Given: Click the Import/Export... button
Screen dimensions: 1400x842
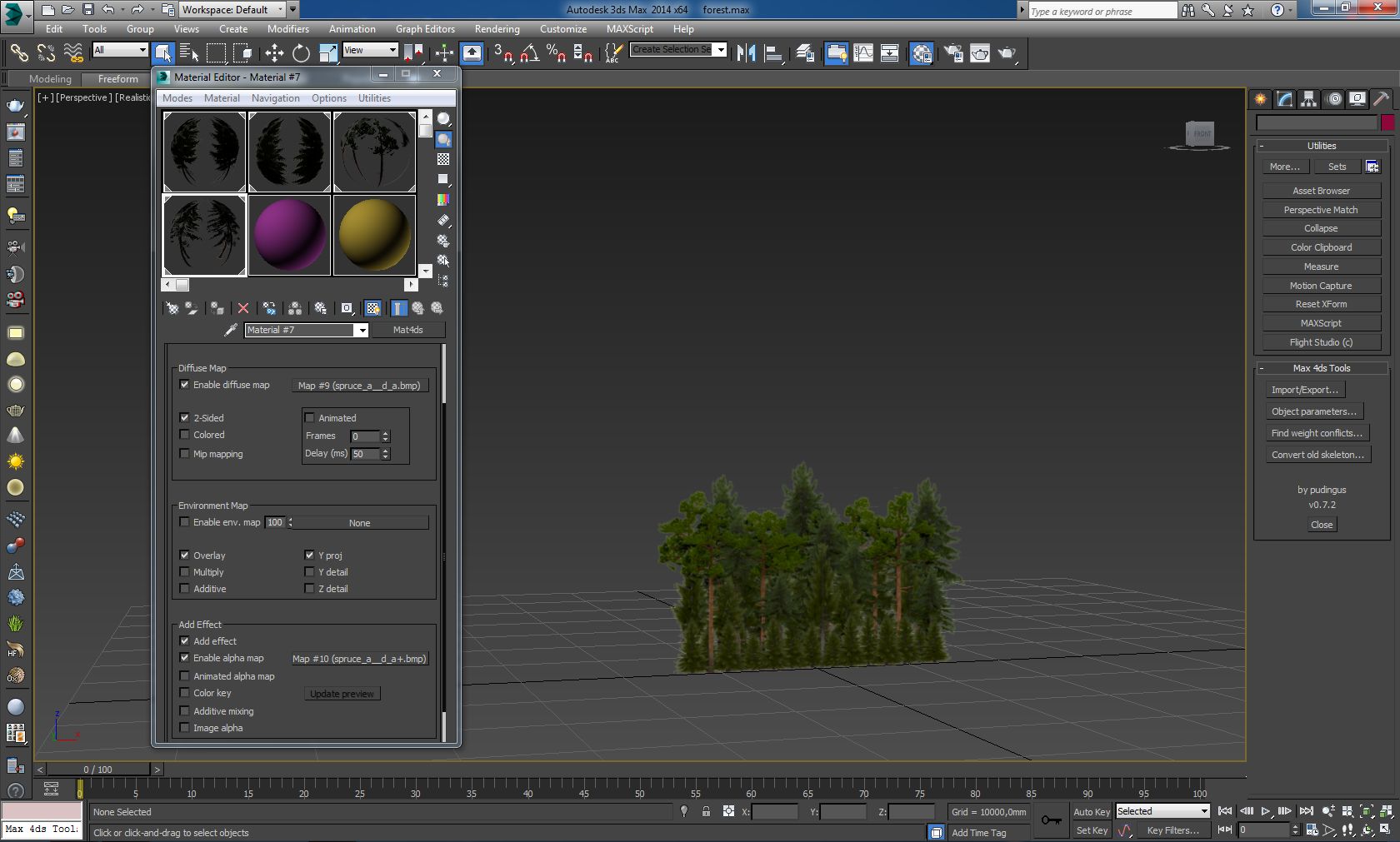Looking at the screenshot, I should click(1304, 390).
